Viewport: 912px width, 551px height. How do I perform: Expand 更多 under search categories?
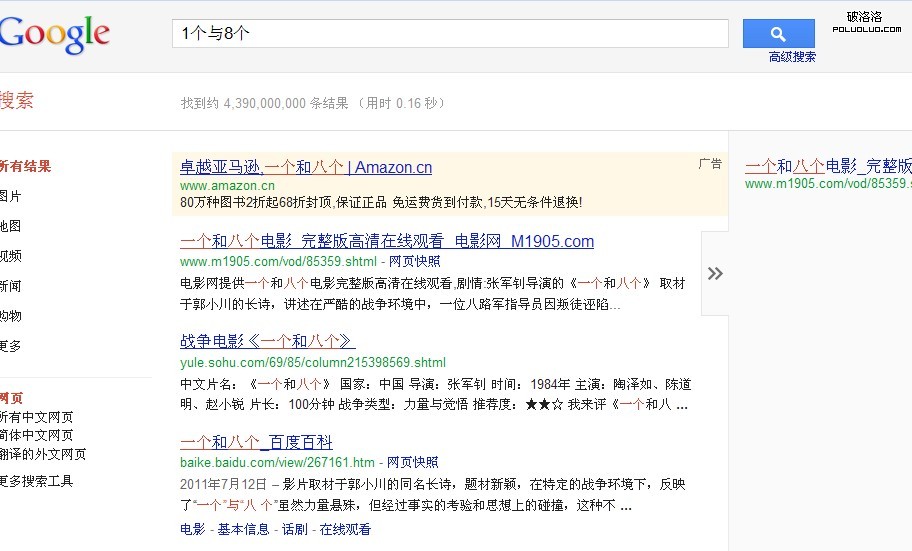(11, 346)
